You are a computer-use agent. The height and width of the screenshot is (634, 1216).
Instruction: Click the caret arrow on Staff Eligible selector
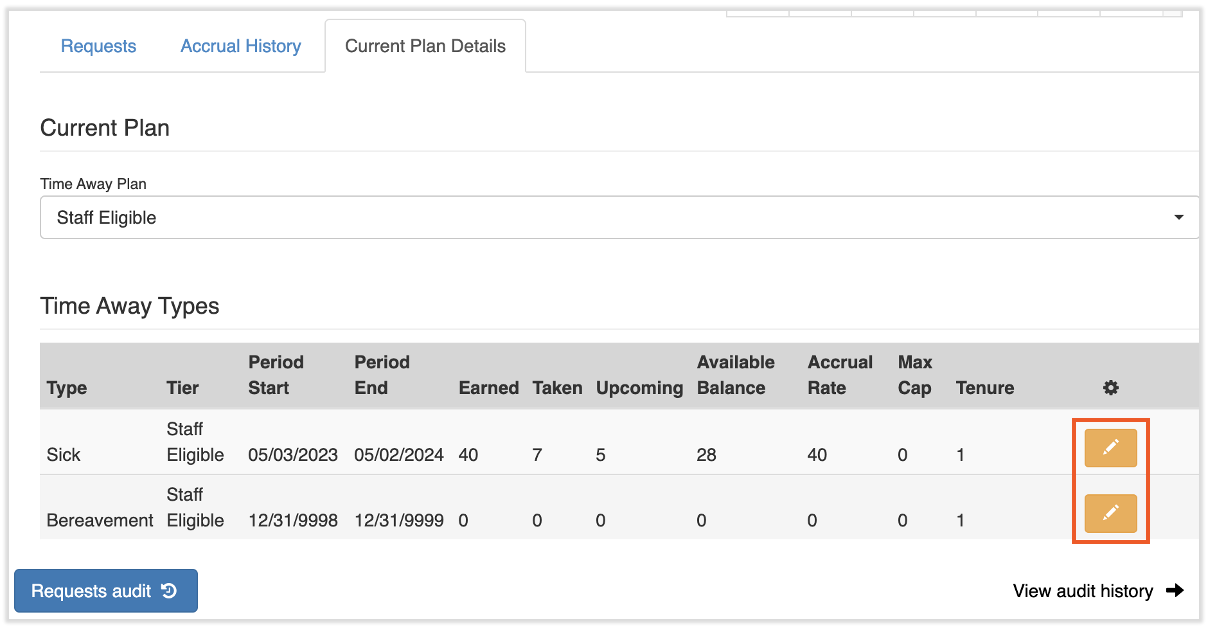[x=1179, y=217]
